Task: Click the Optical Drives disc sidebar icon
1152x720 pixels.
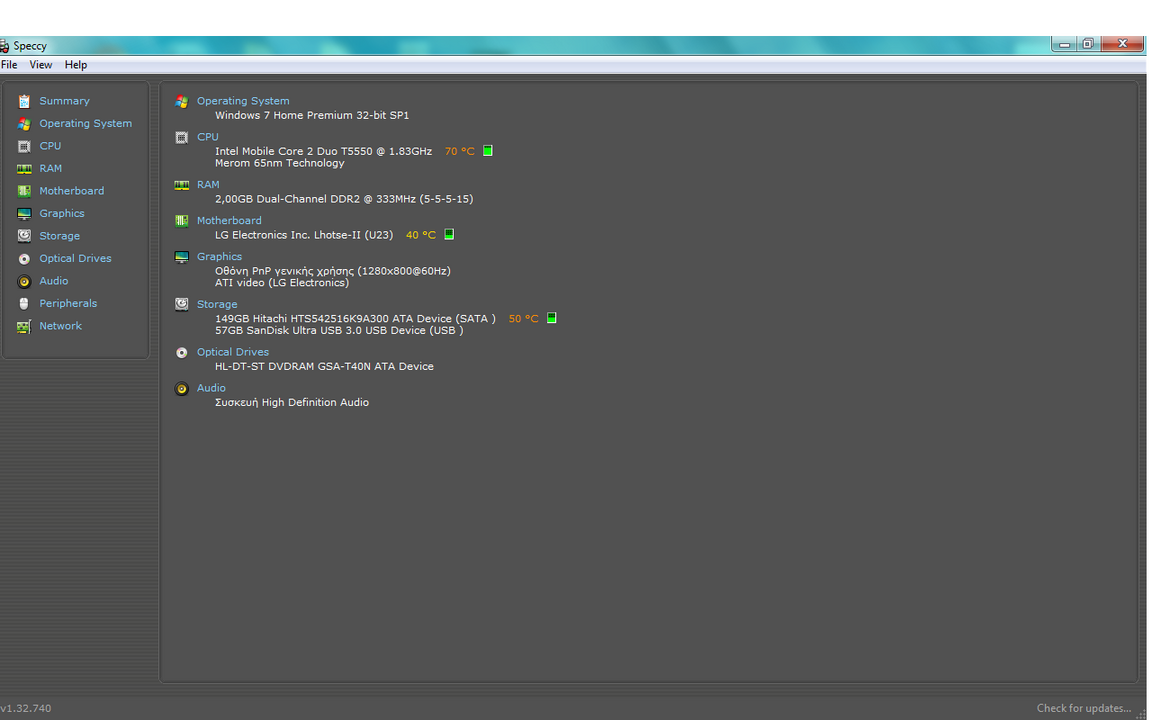Action: coord(24,259)
